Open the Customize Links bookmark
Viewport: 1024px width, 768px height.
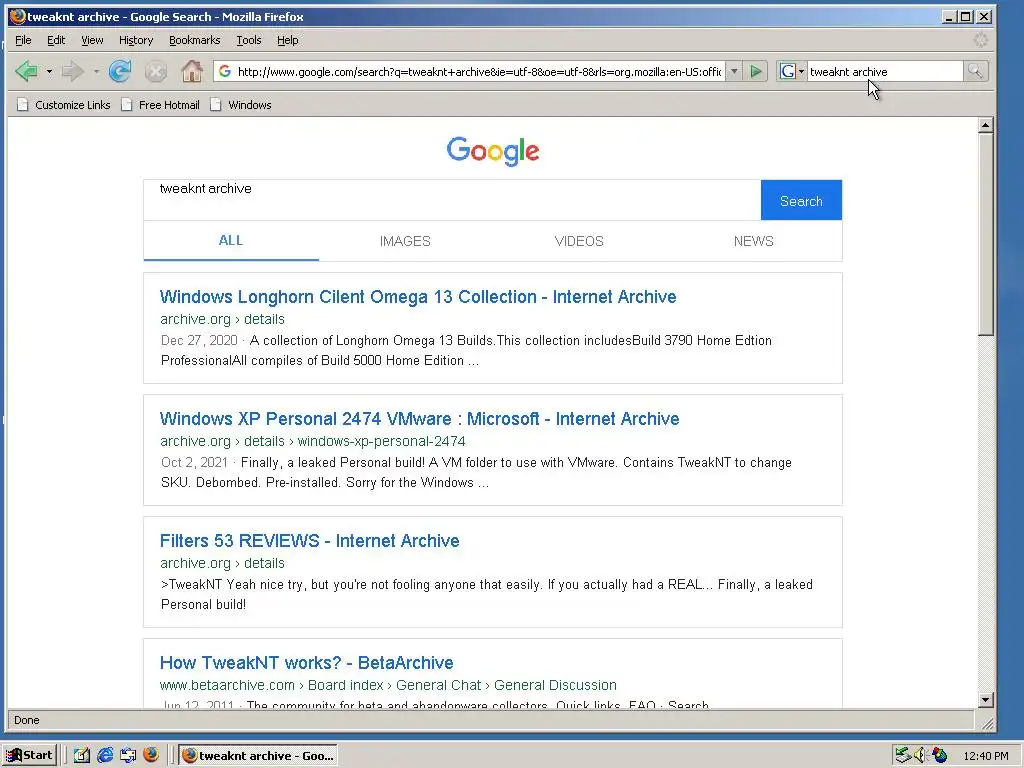[63, 105]
